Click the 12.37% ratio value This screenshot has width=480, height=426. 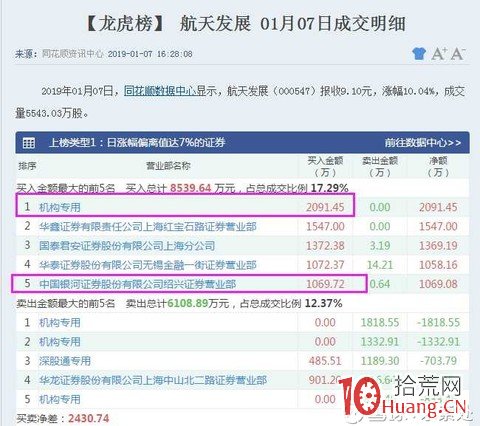(323, 303)
